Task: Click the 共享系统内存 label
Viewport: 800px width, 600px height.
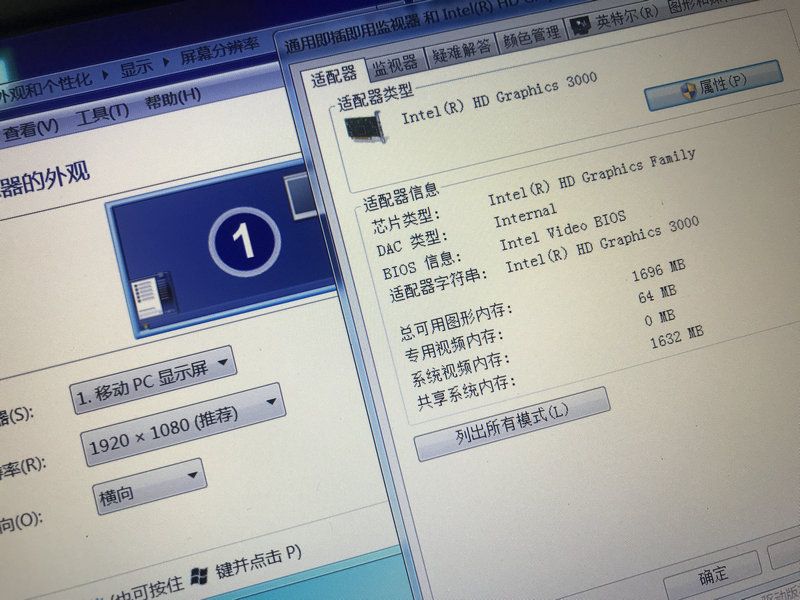Action: point(466,392)
